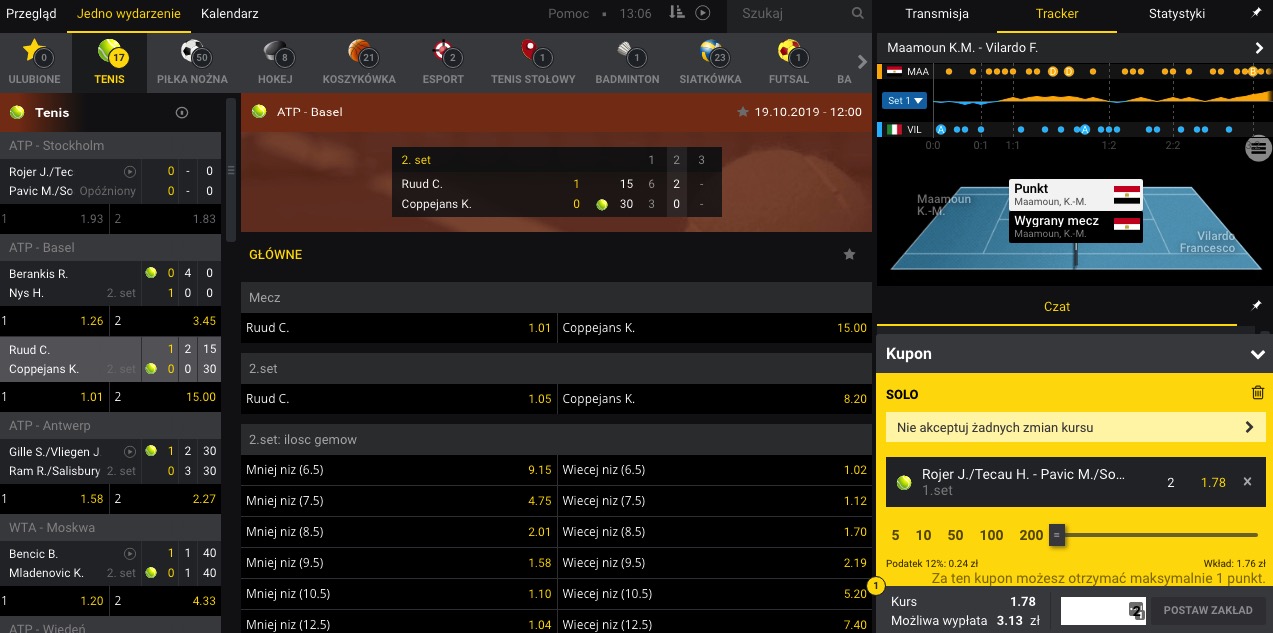Click the sort order icon beside clock

coord(677,13)
